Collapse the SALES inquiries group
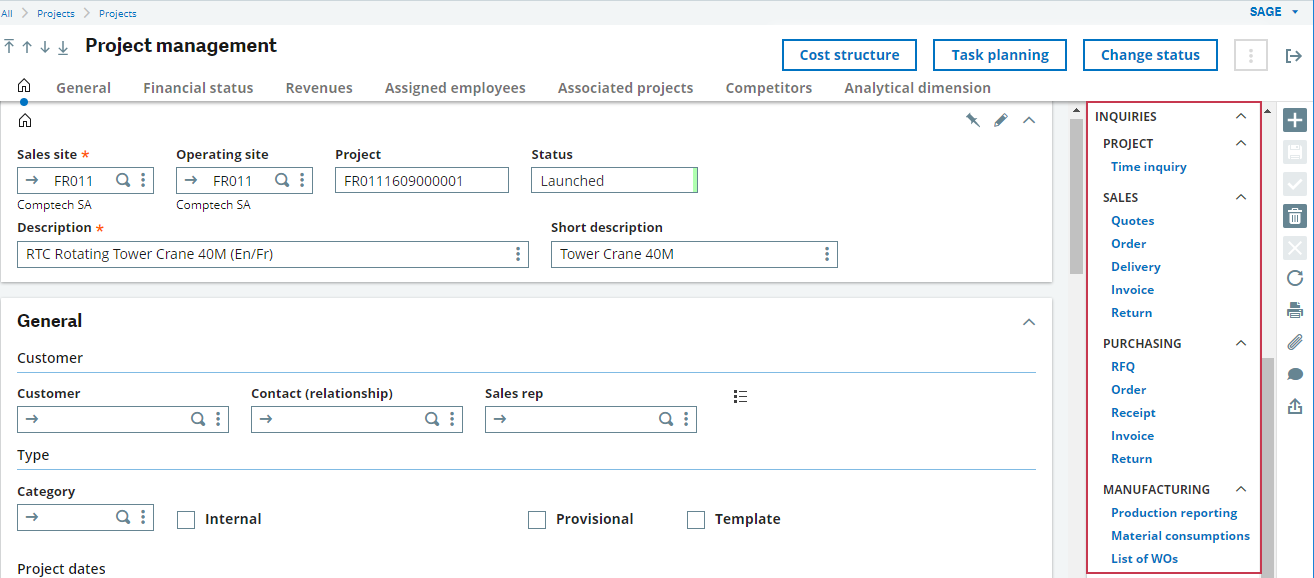Image resolution: width=1314 pixels, height=578 pixels. click(x=1241, y=197)
